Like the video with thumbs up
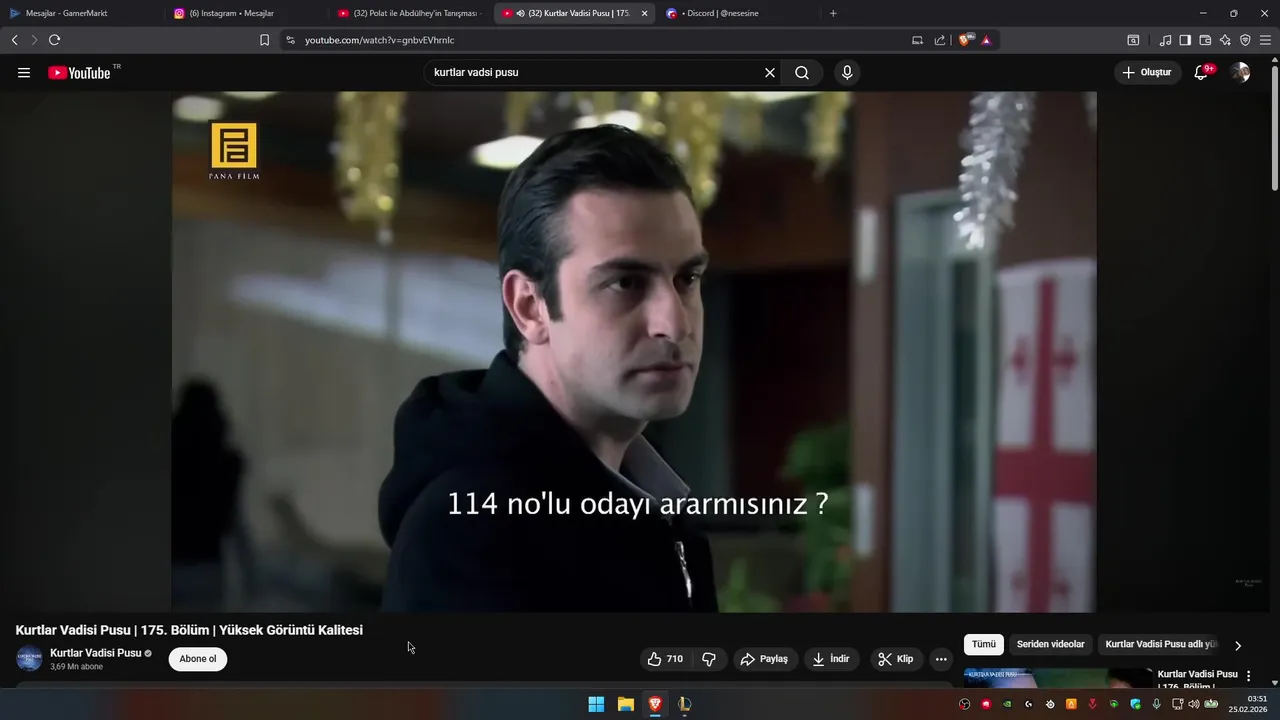1280x720 pixels. pos(665,659)
